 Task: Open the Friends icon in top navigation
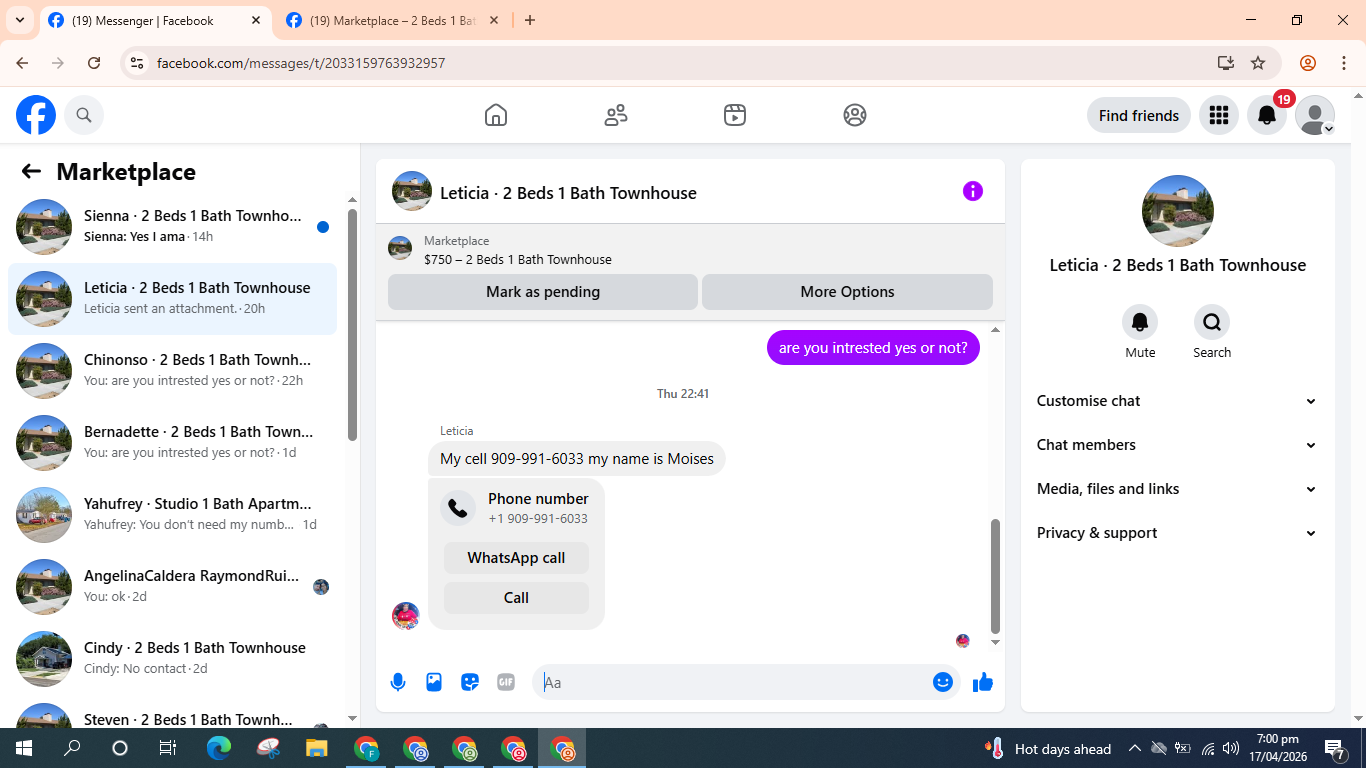[x=616, y=115]
